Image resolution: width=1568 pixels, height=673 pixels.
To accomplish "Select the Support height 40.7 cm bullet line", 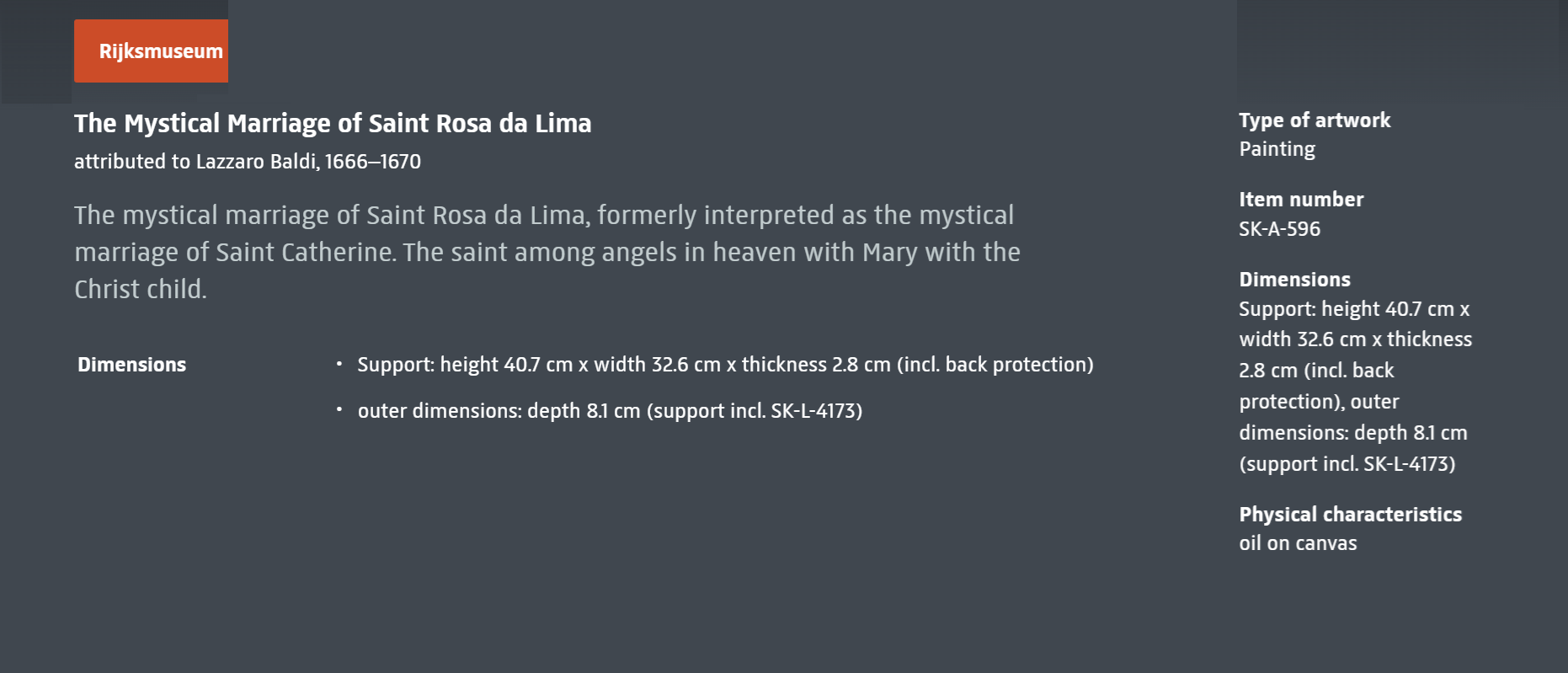I will [725, 365].
